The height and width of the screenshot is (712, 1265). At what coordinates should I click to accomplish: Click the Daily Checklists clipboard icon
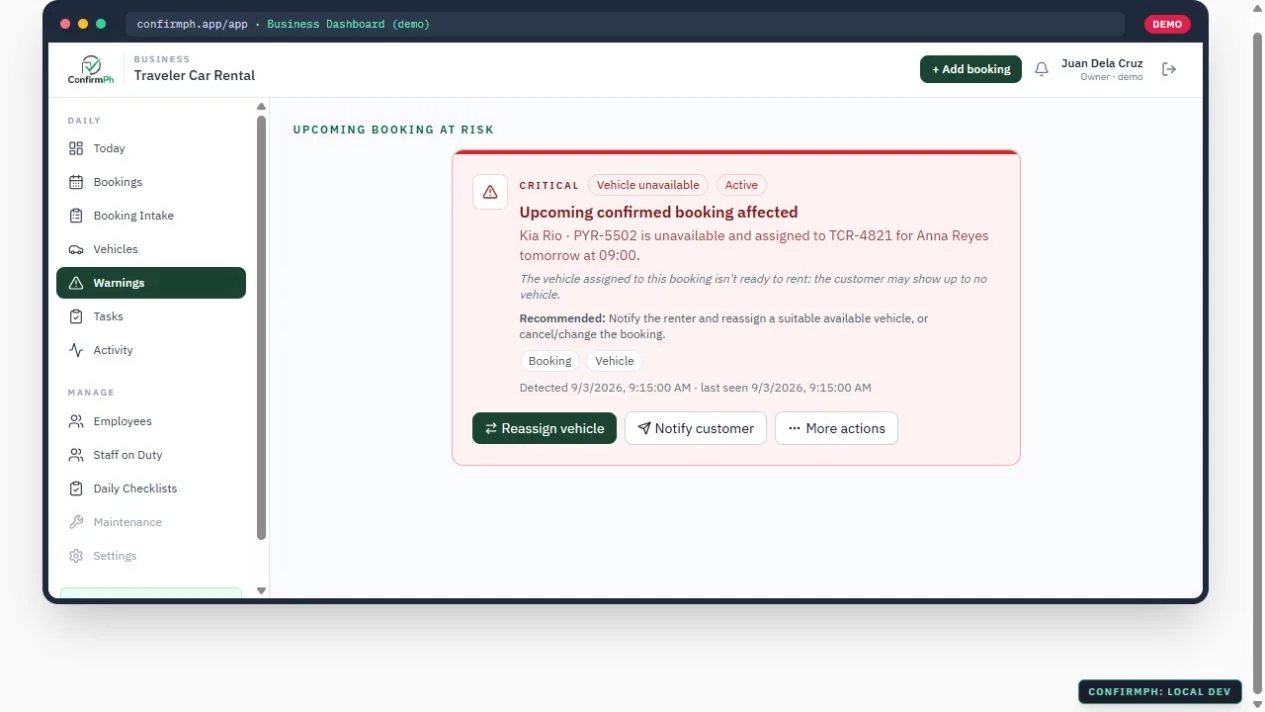pyautogui.click(x=76, y=488)
